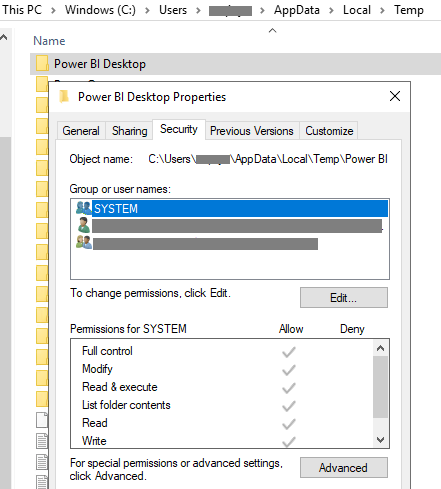Click the Edit... permissions button
The height and width of the screenshot is (489, 441).
tap(344, 298)
